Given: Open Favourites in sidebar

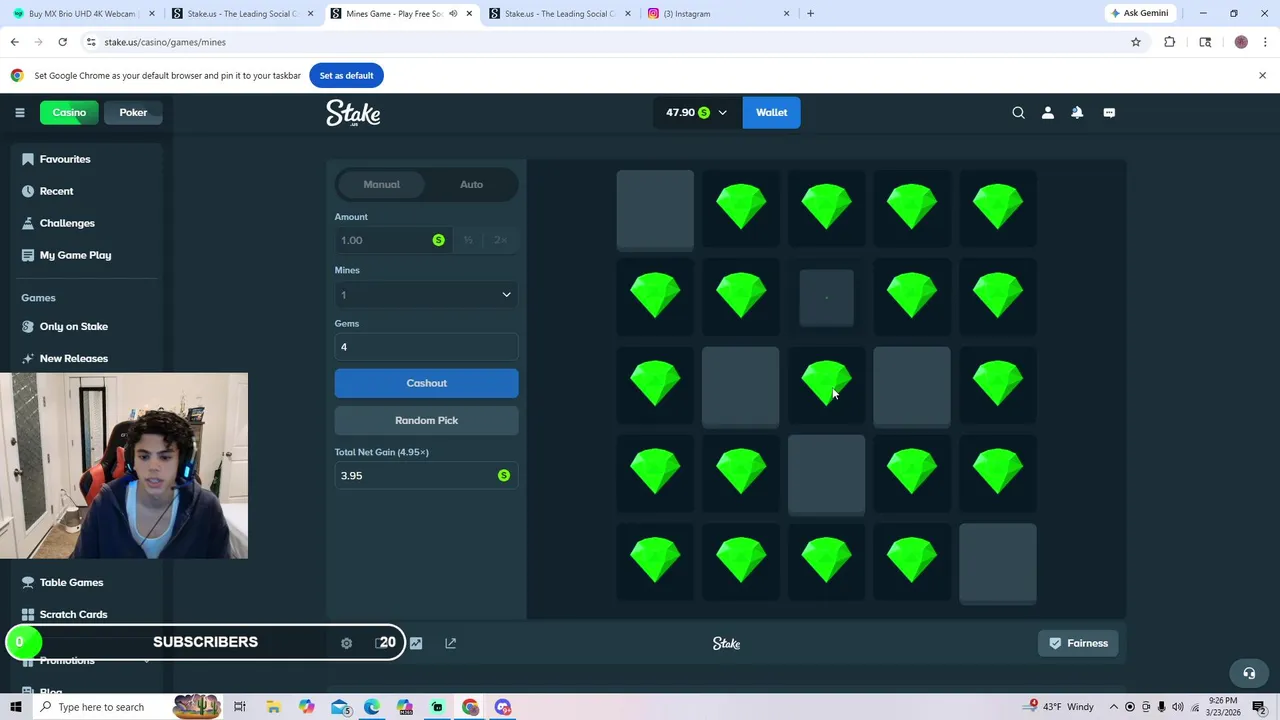Looking at the screenshot, I should [65, 159].
